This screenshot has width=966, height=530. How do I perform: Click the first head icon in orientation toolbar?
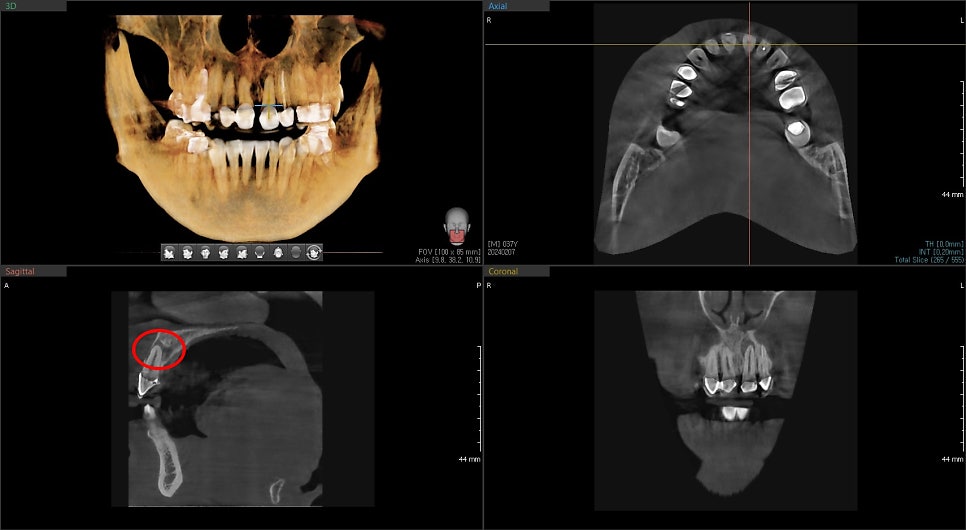(169, 252)
